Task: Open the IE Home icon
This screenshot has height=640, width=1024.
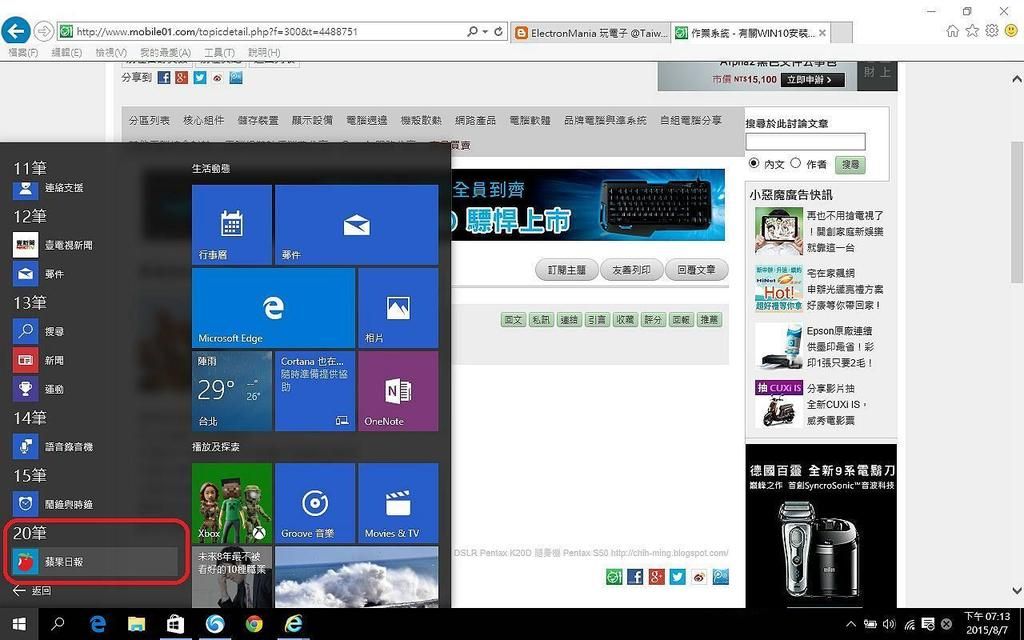Action: click(952, 31)
